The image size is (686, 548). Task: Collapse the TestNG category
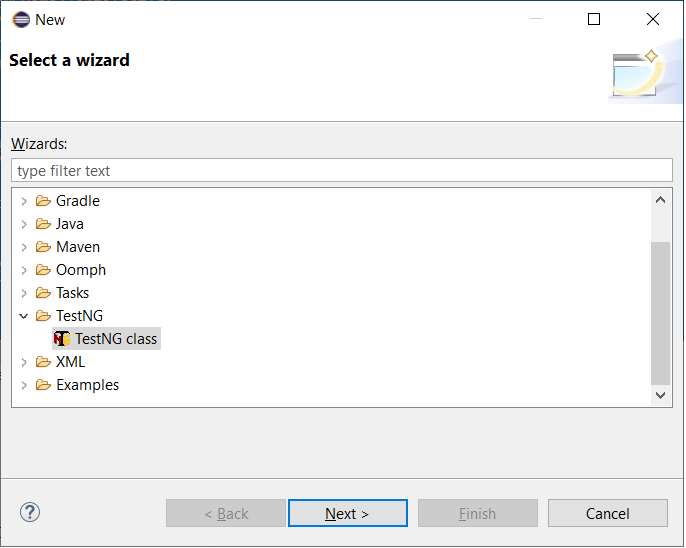(x=24, y=316)
